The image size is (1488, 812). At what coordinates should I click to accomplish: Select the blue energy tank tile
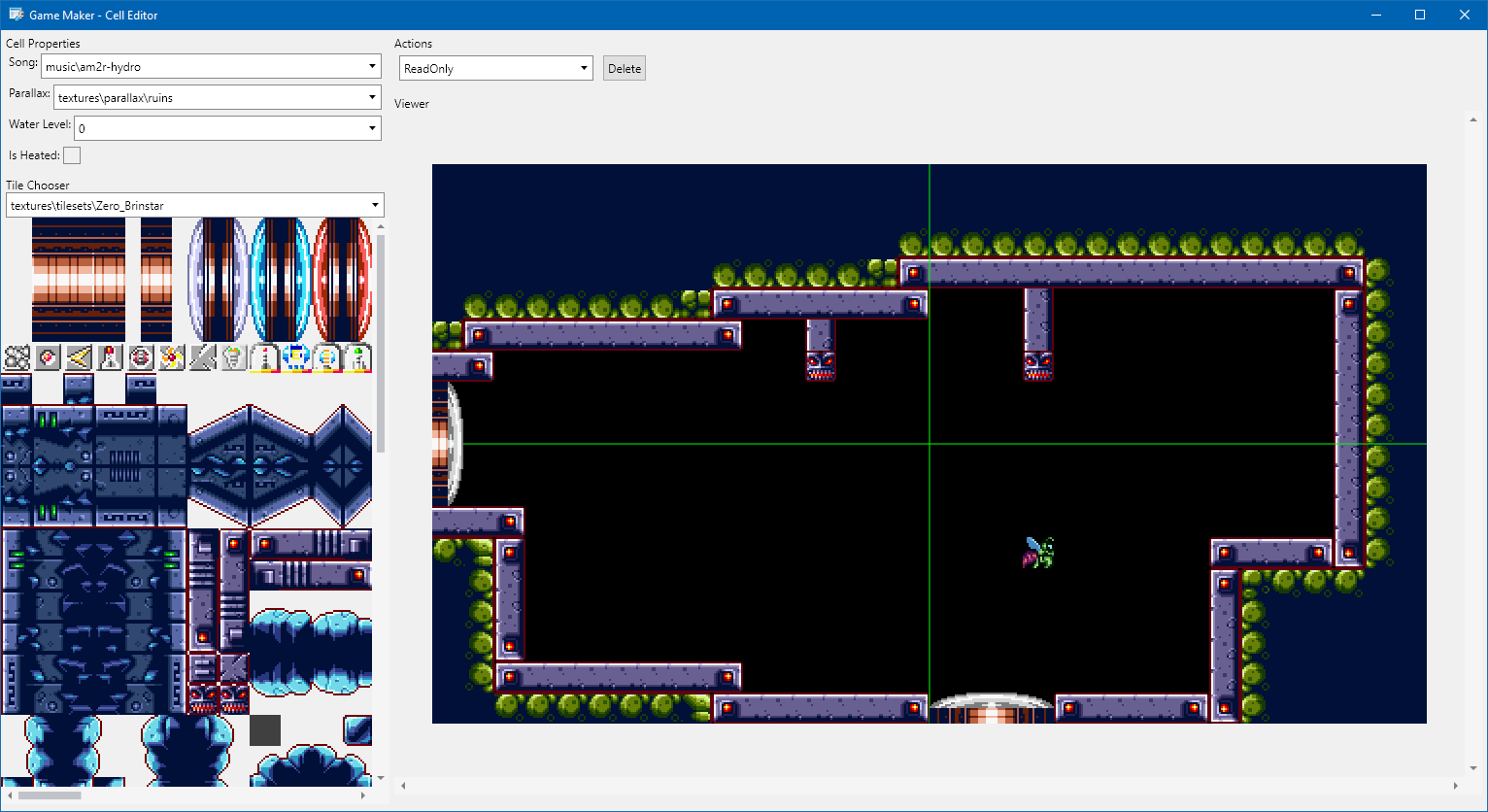coord(296,357)
